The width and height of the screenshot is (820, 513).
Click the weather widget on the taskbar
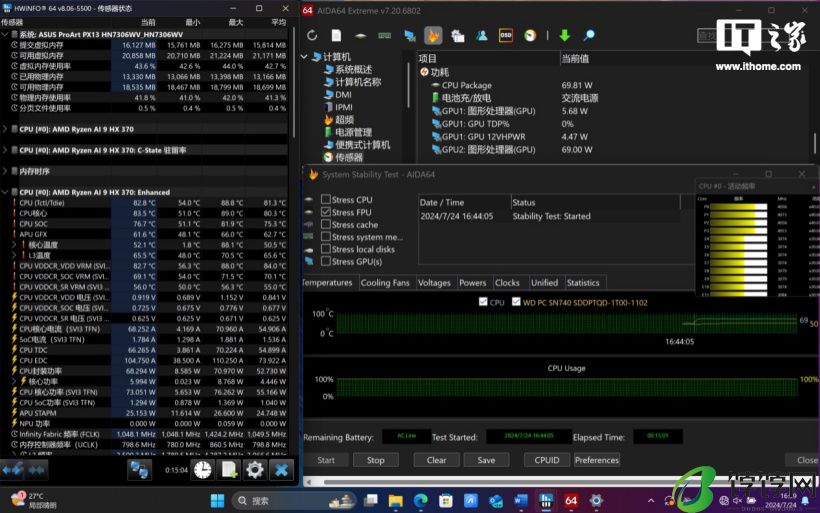tap(35, 500)
